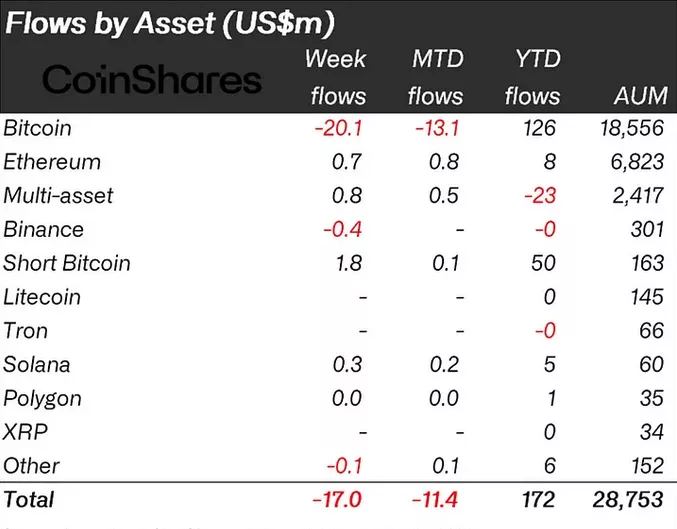The width and height of the screenshot is (677, 529).
Task: Click Bitcoin's AUM value 18,556
Action: [626, 128]
